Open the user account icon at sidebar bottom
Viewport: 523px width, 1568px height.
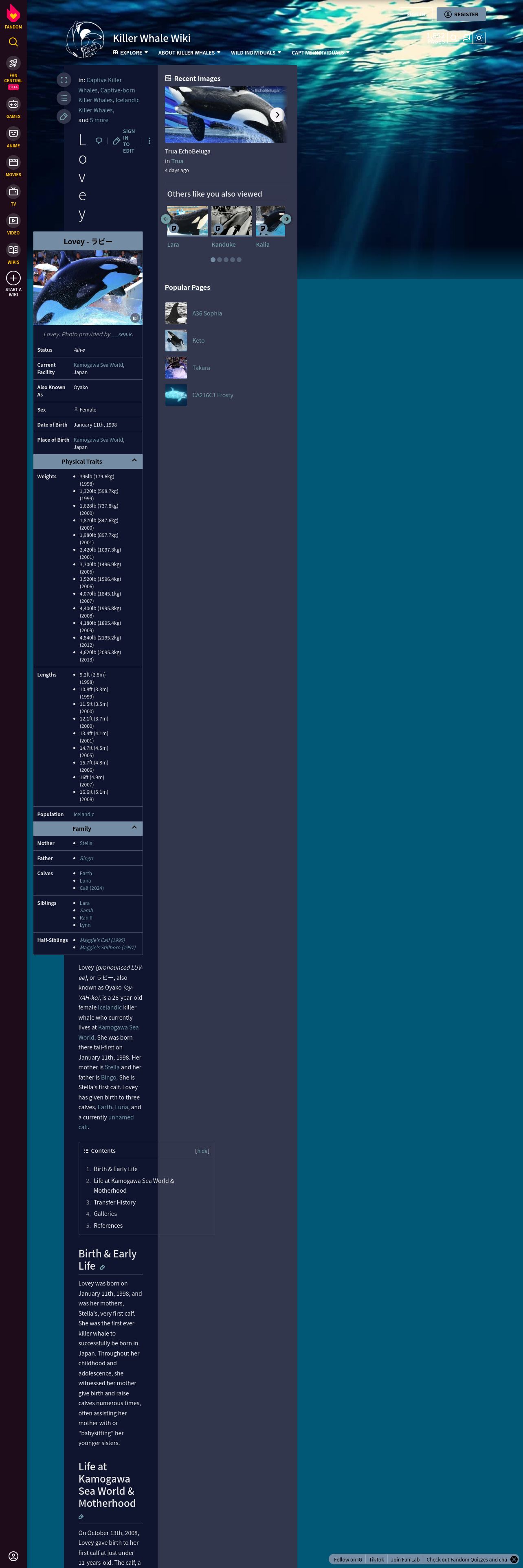(x=13, y=1556)
